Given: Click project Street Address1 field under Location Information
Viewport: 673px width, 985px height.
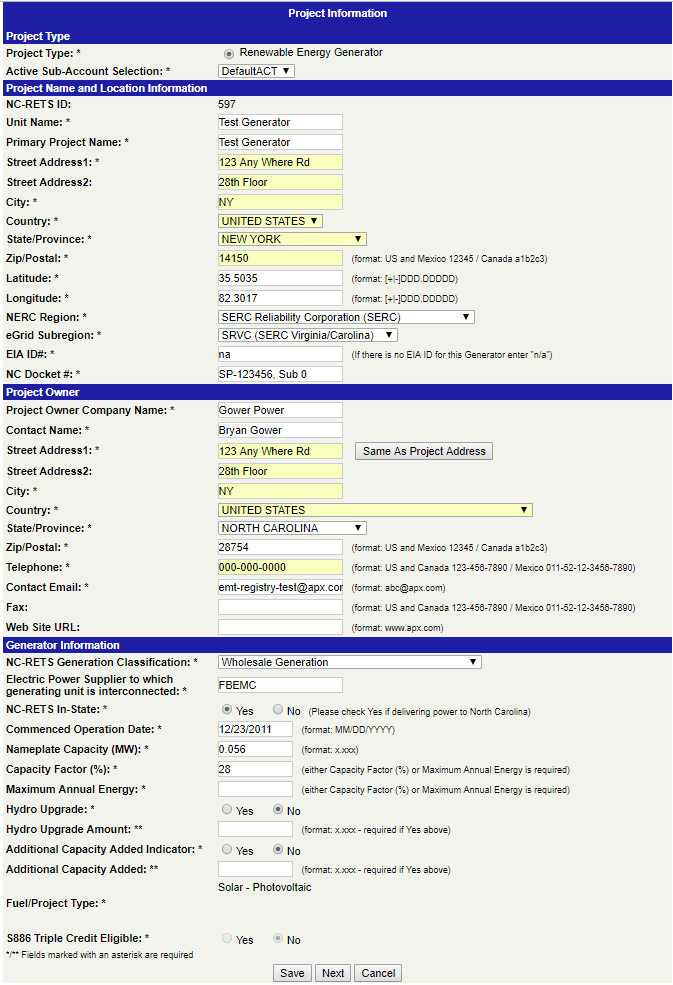Looking at the screenshot, I should click(280, 162).
